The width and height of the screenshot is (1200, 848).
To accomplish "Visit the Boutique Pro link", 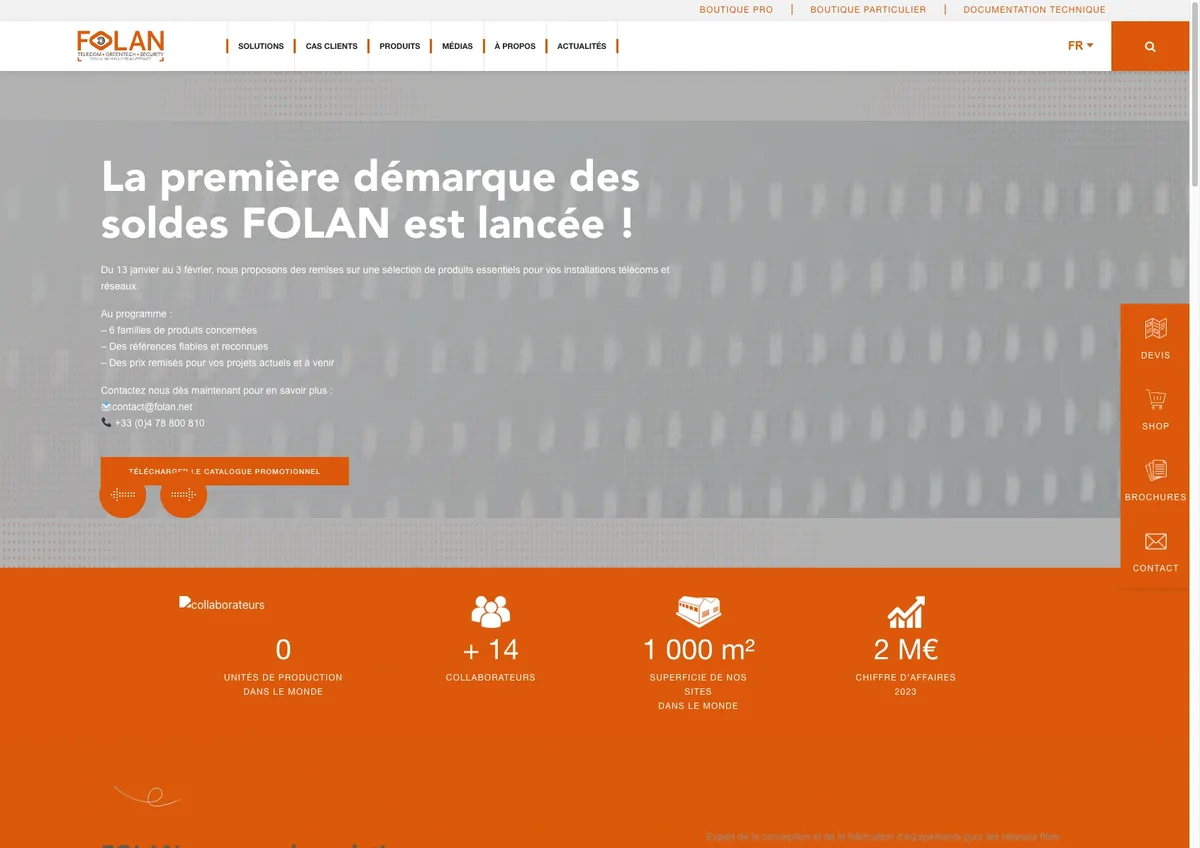I will 736,10.
